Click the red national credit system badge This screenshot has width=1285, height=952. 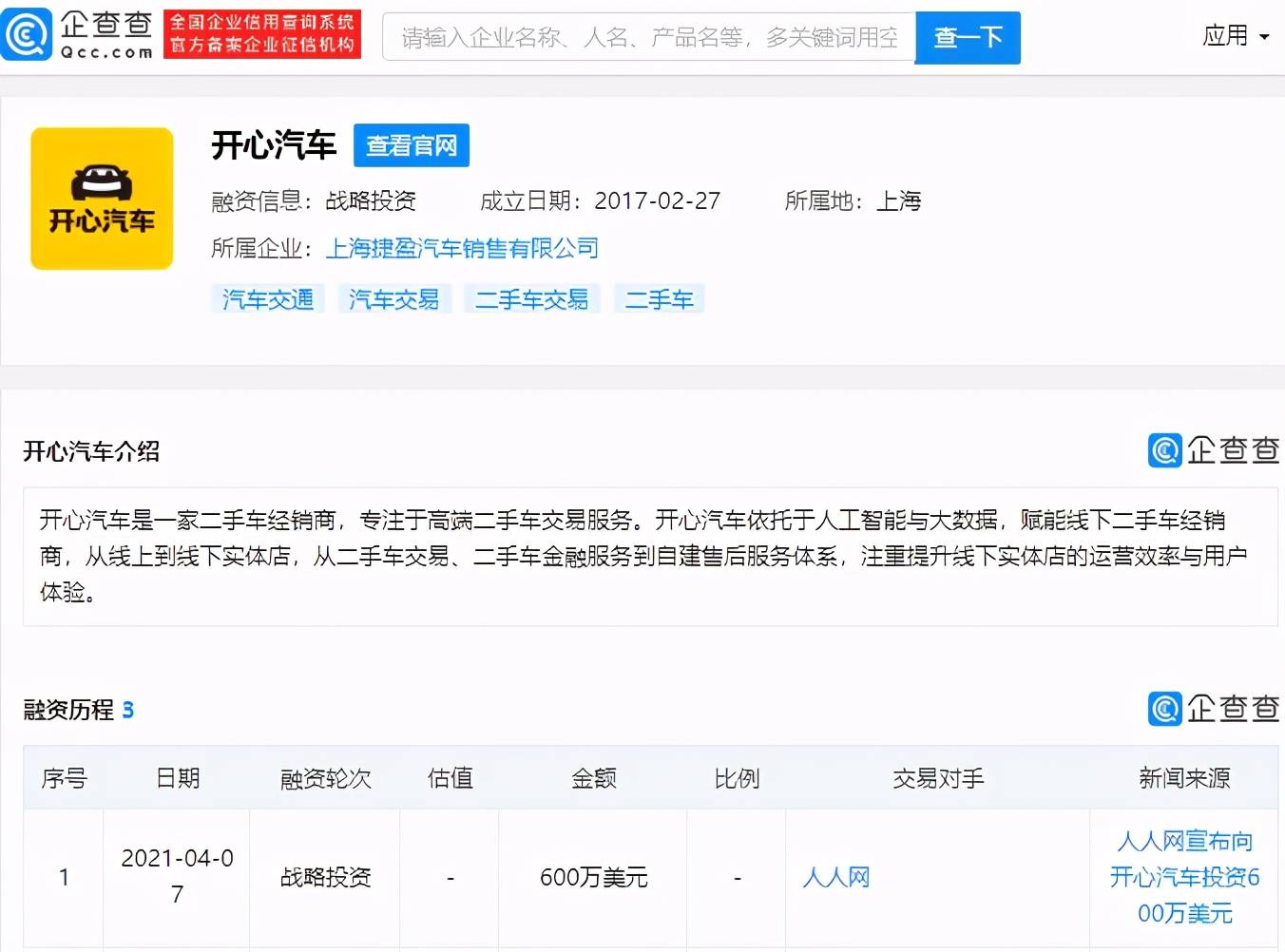tap(262, 35)
